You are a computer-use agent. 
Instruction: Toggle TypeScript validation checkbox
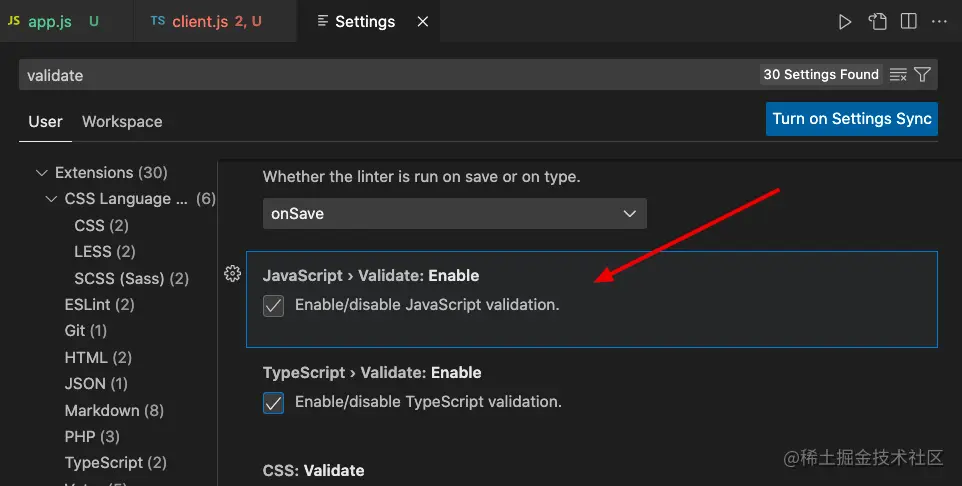point(274,403)
